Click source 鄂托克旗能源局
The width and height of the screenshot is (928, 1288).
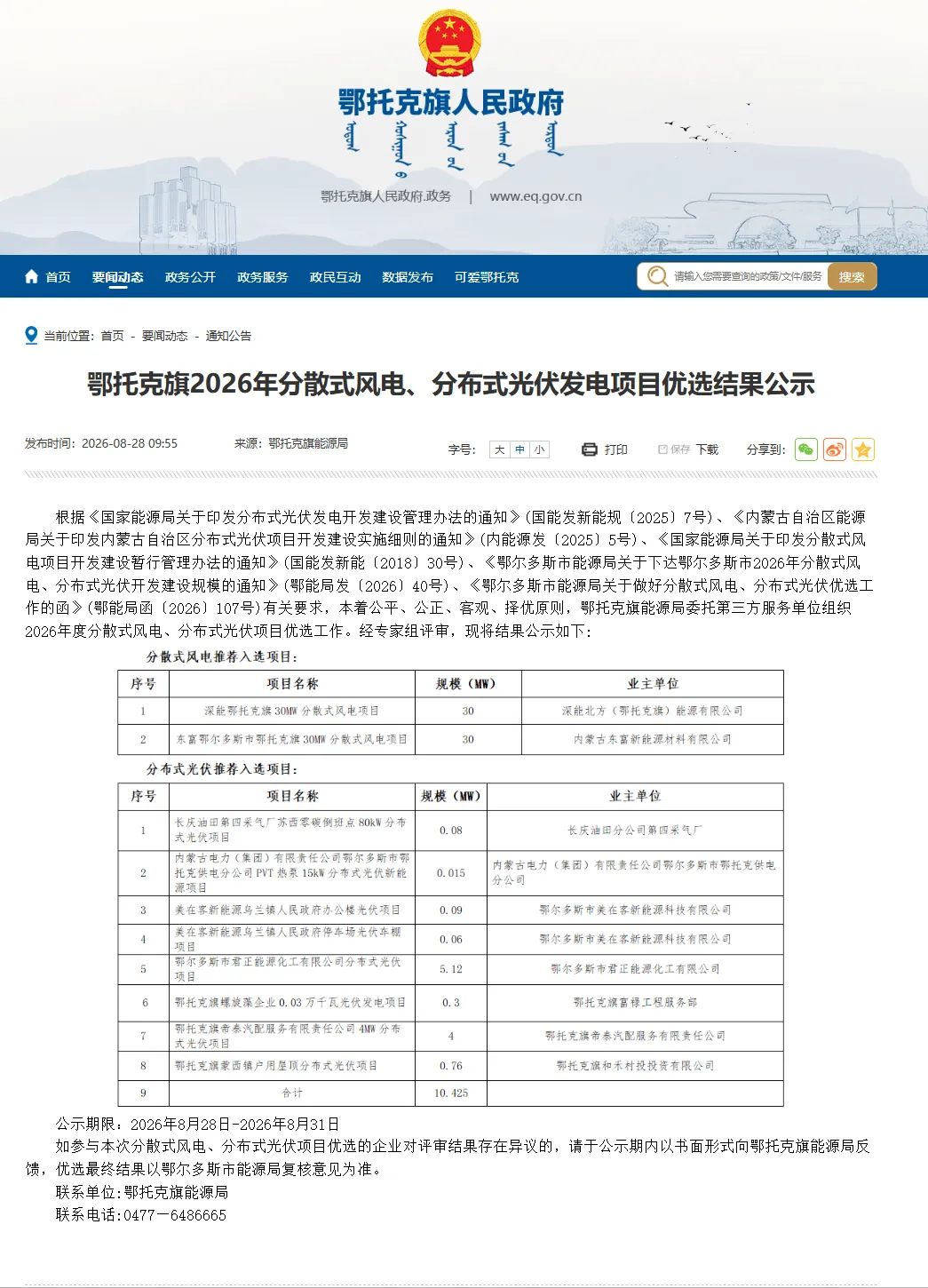pos(308,443)
